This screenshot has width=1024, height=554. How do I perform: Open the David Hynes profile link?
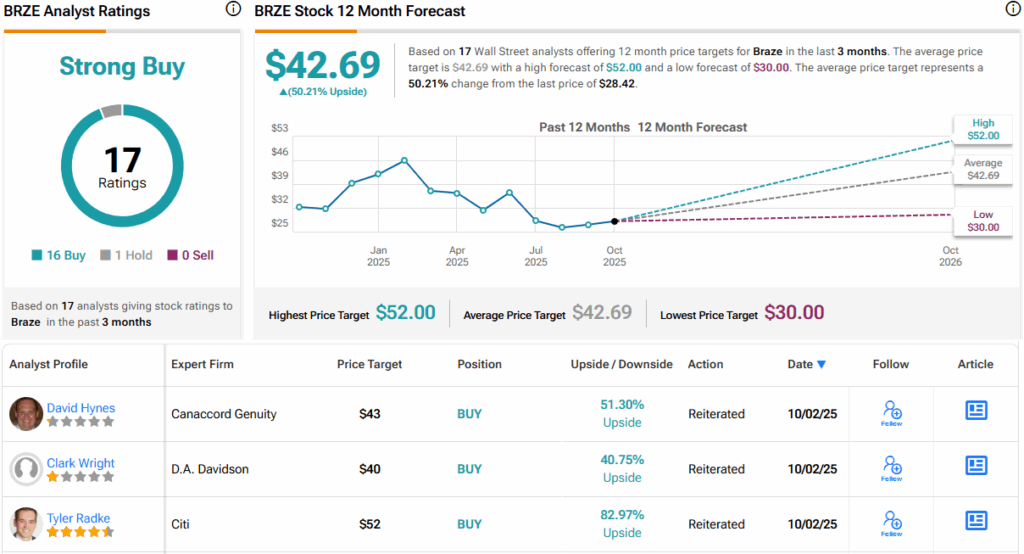point(81,408)
